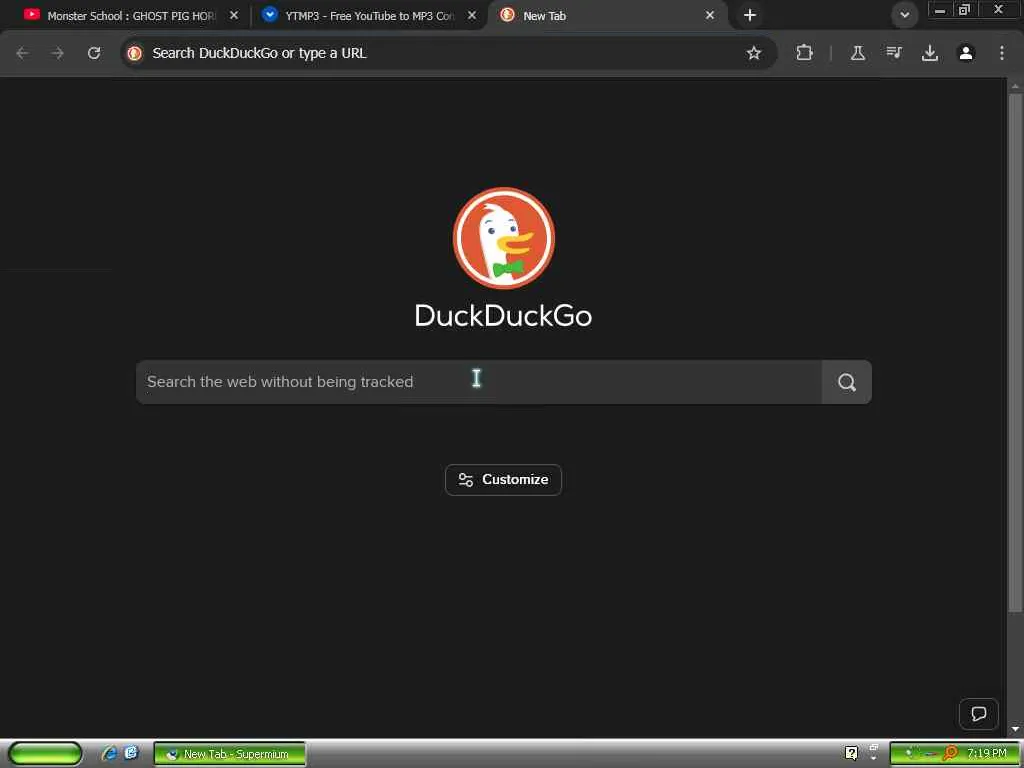Launch Internet Explorer from quick launch
This screenshot has width=1024, height=768.
coord(109,754)
